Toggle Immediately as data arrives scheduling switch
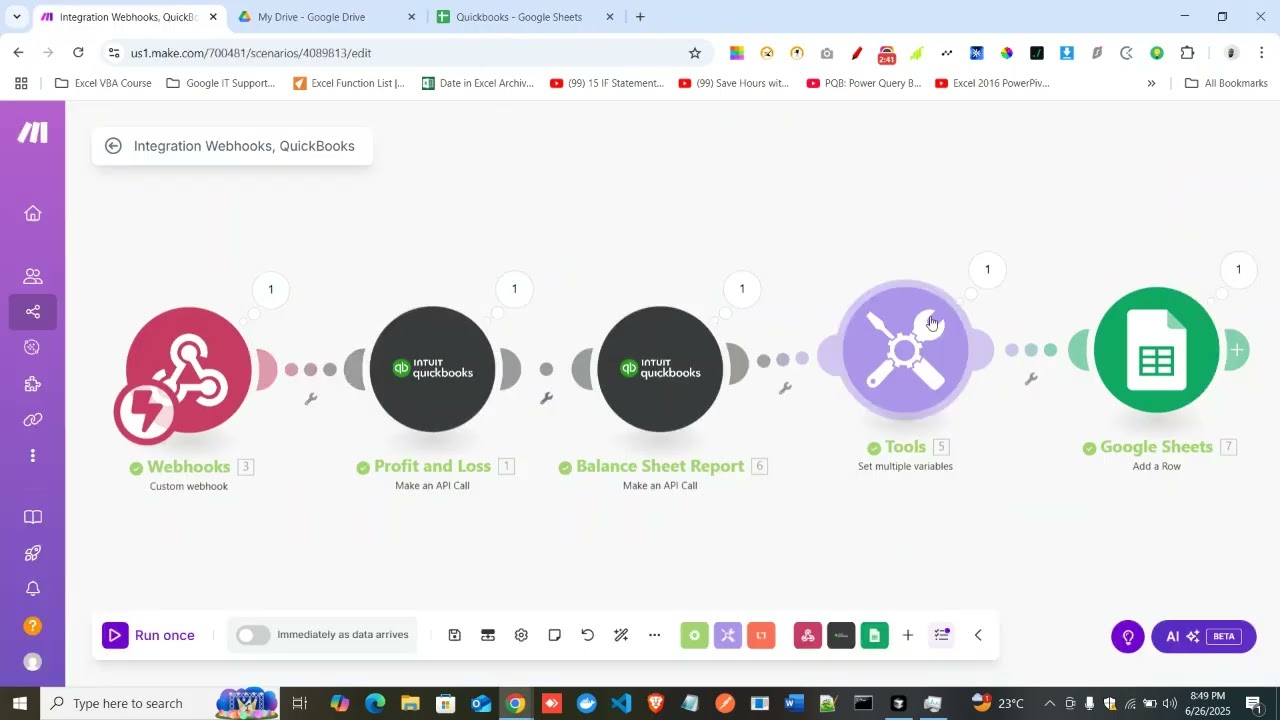1280x720 pixels. (x=253, y=635)
